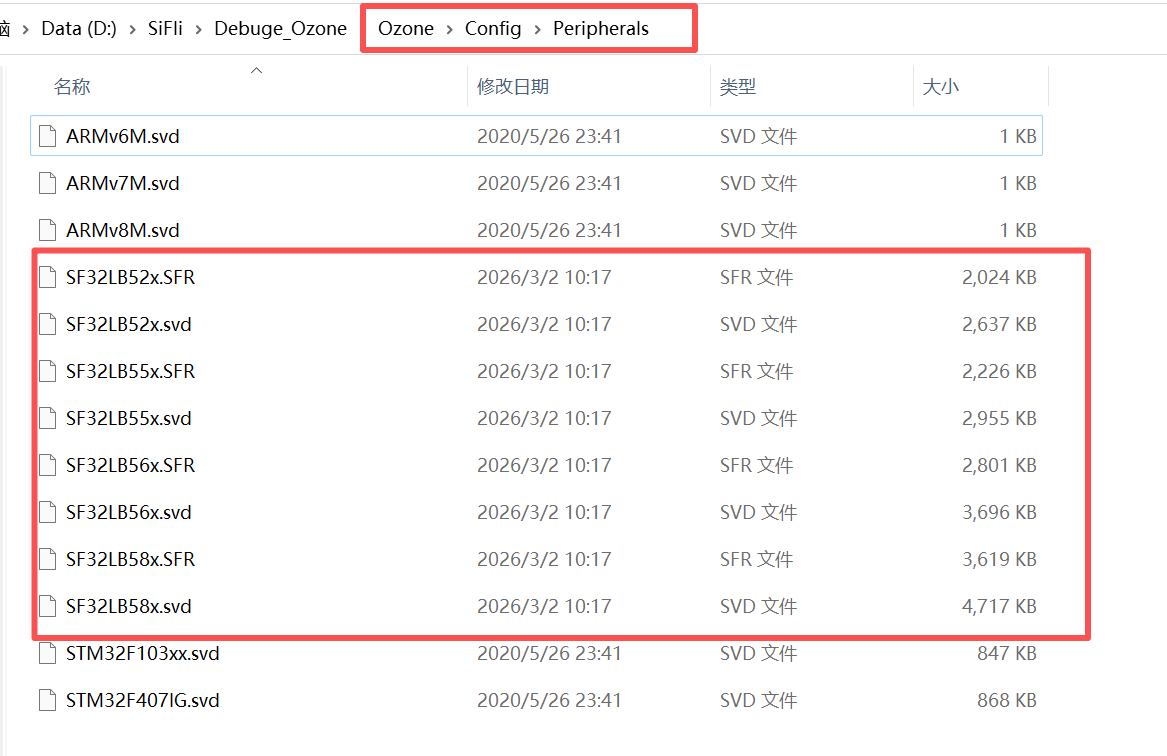Click file icon of SF32LB52x.SFR

(48, 277)
